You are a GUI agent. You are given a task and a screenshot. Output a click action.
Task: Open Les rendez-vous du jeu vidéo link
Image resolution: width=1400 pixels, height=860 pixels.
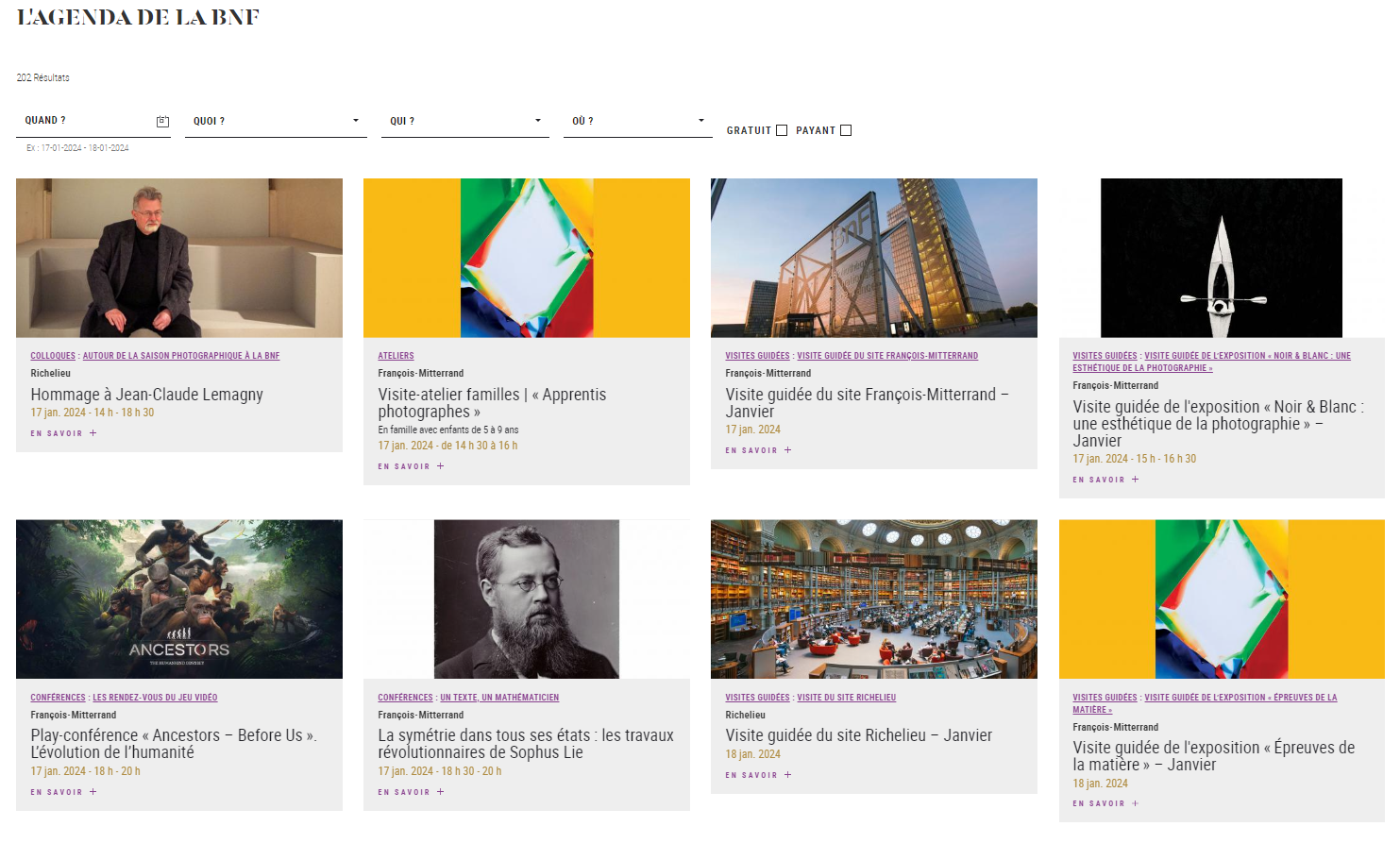click(x=155, y=698)
